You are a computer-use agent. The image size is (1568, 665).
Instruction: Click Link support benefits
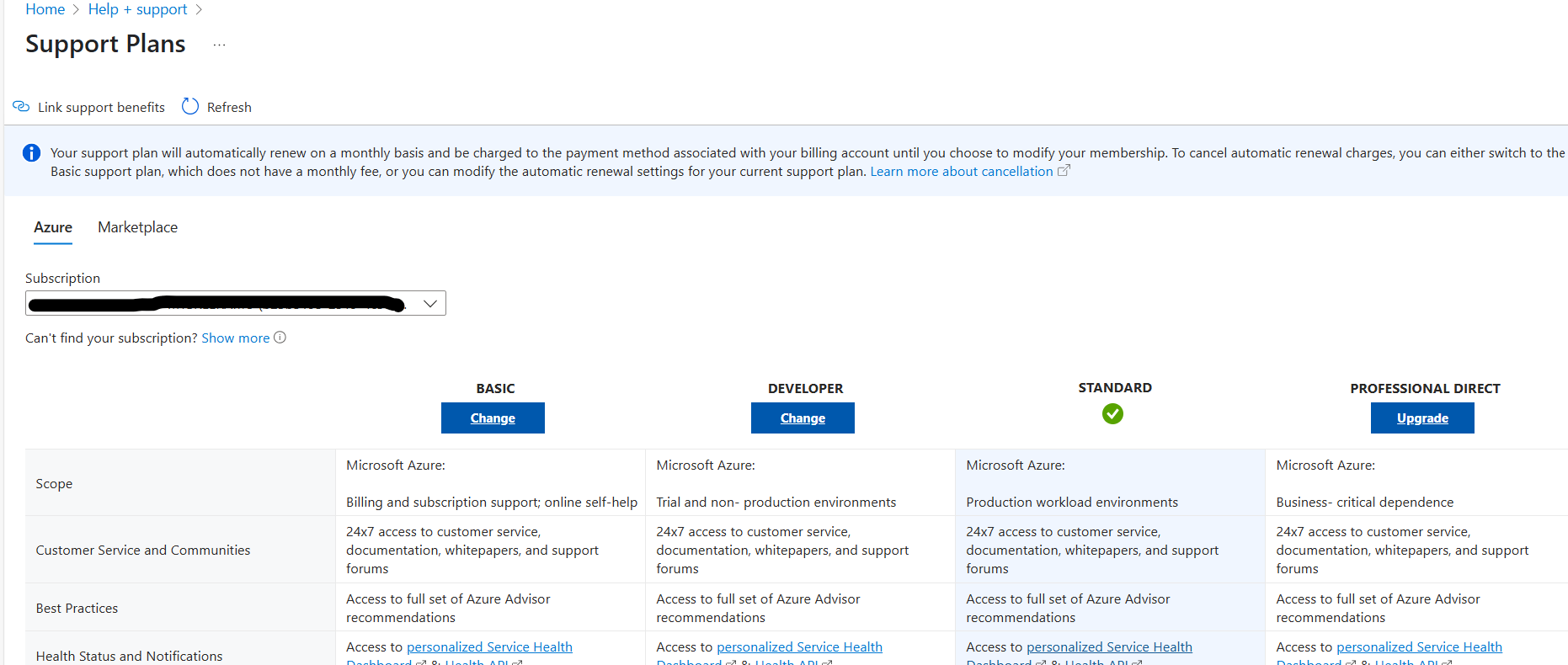(89, 107)
